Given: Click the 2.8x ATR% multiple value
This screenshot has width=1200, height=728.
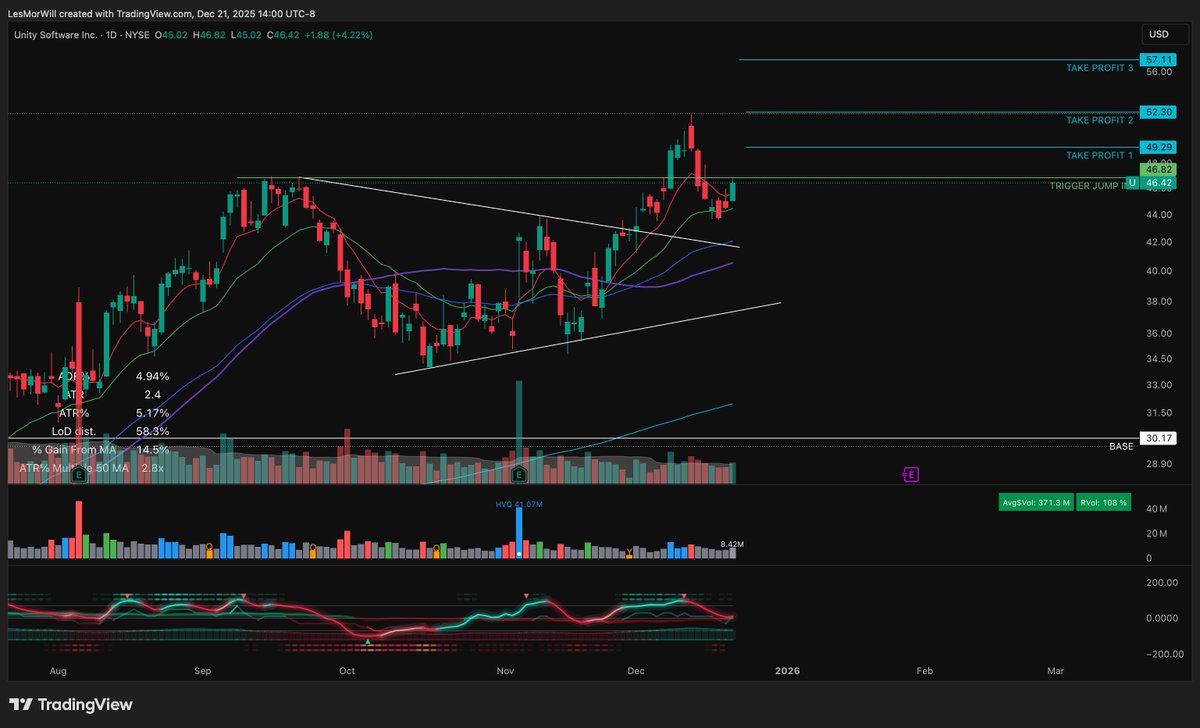Looking at the screenshot, I should point(152,467).
